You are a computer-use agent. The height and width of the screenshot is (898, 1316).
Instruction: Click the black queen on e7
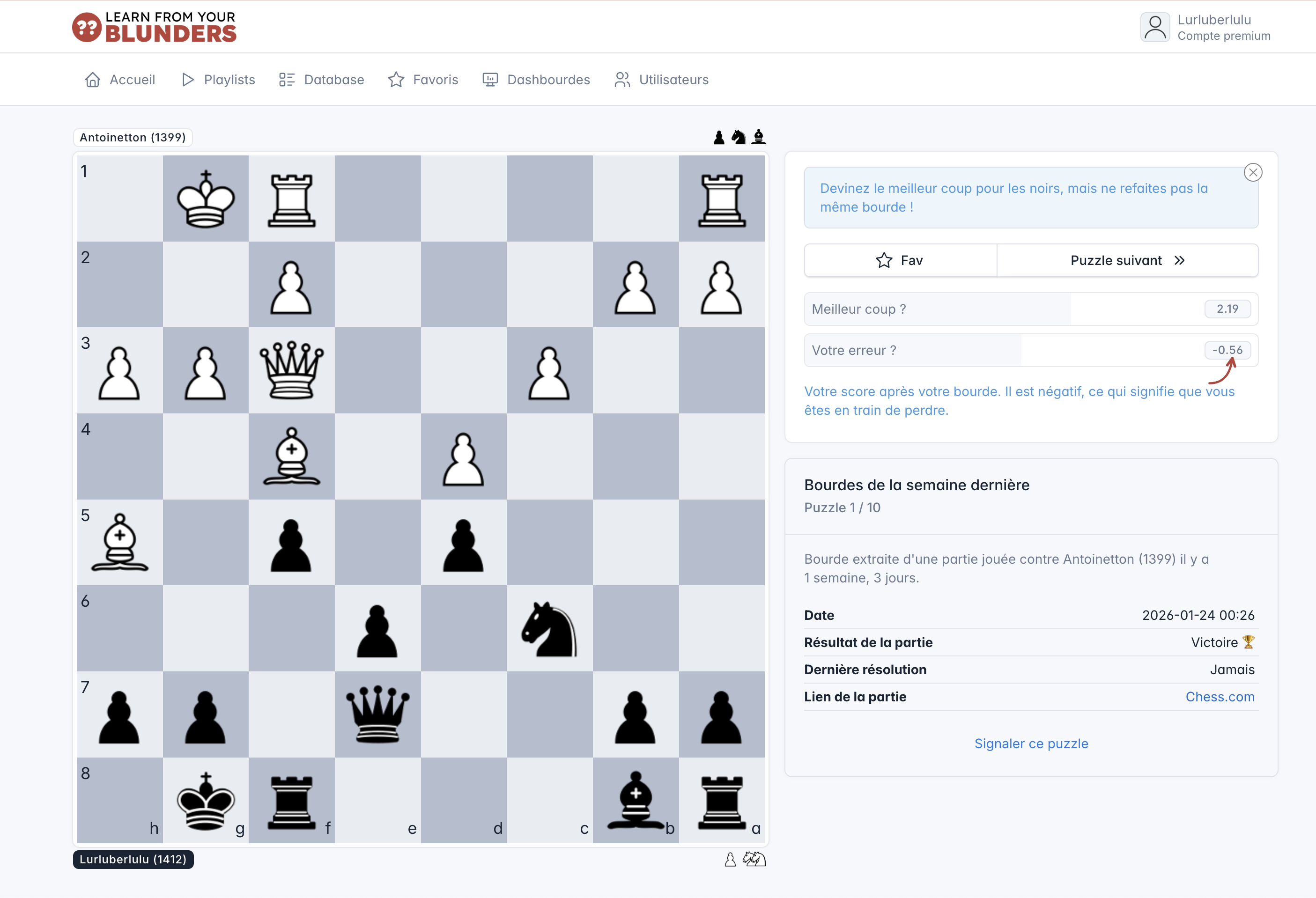377,714
